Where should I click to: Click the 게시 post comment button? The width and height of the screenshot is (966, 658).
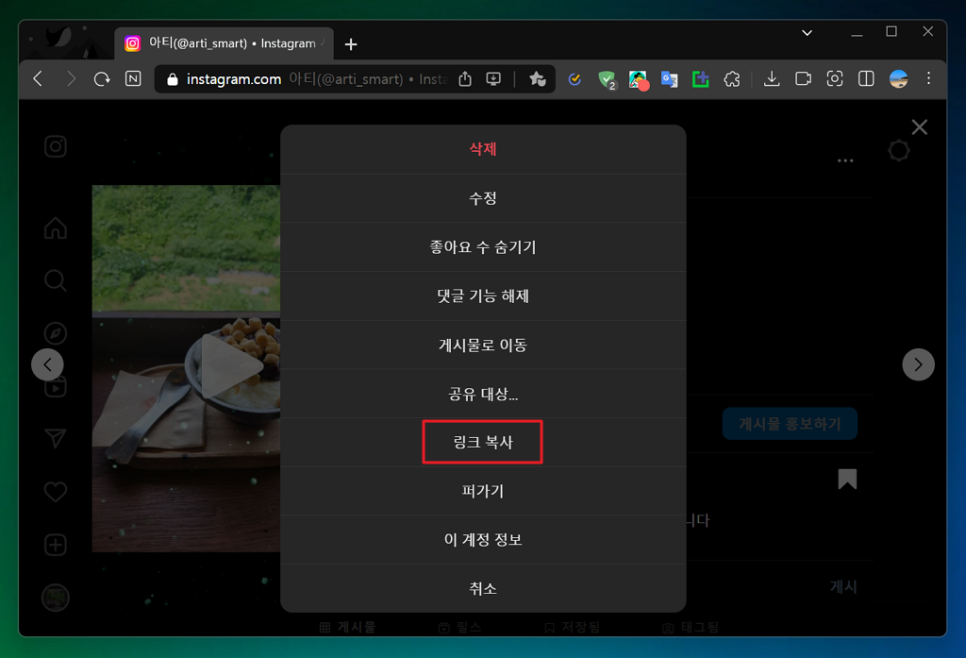tap(843, 587)
